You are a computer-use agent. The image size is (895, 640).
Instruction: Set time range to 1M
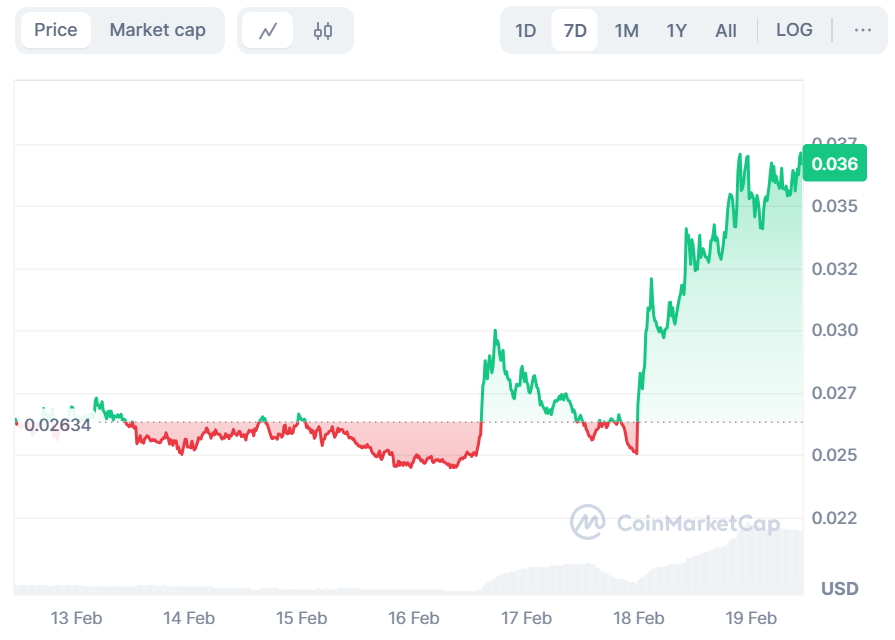[x=626, y=31]
